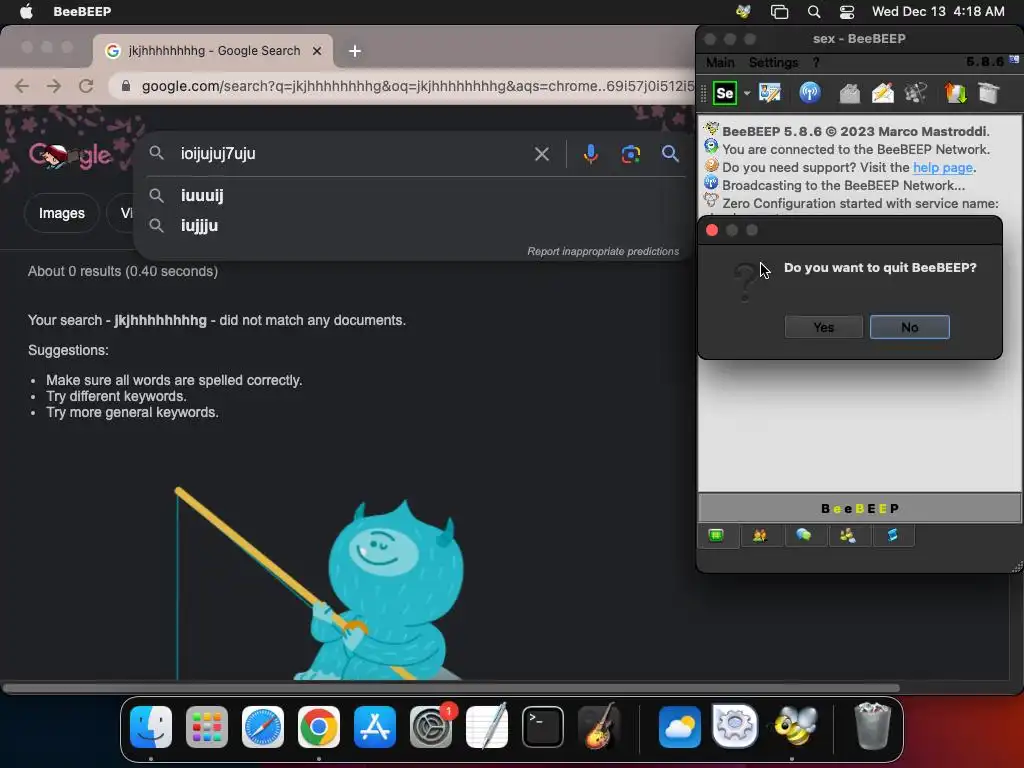This screenshot has height=768, width=1024.
Task: Click the BeeBEEP bee icon in the Dock
Action: 795,727
